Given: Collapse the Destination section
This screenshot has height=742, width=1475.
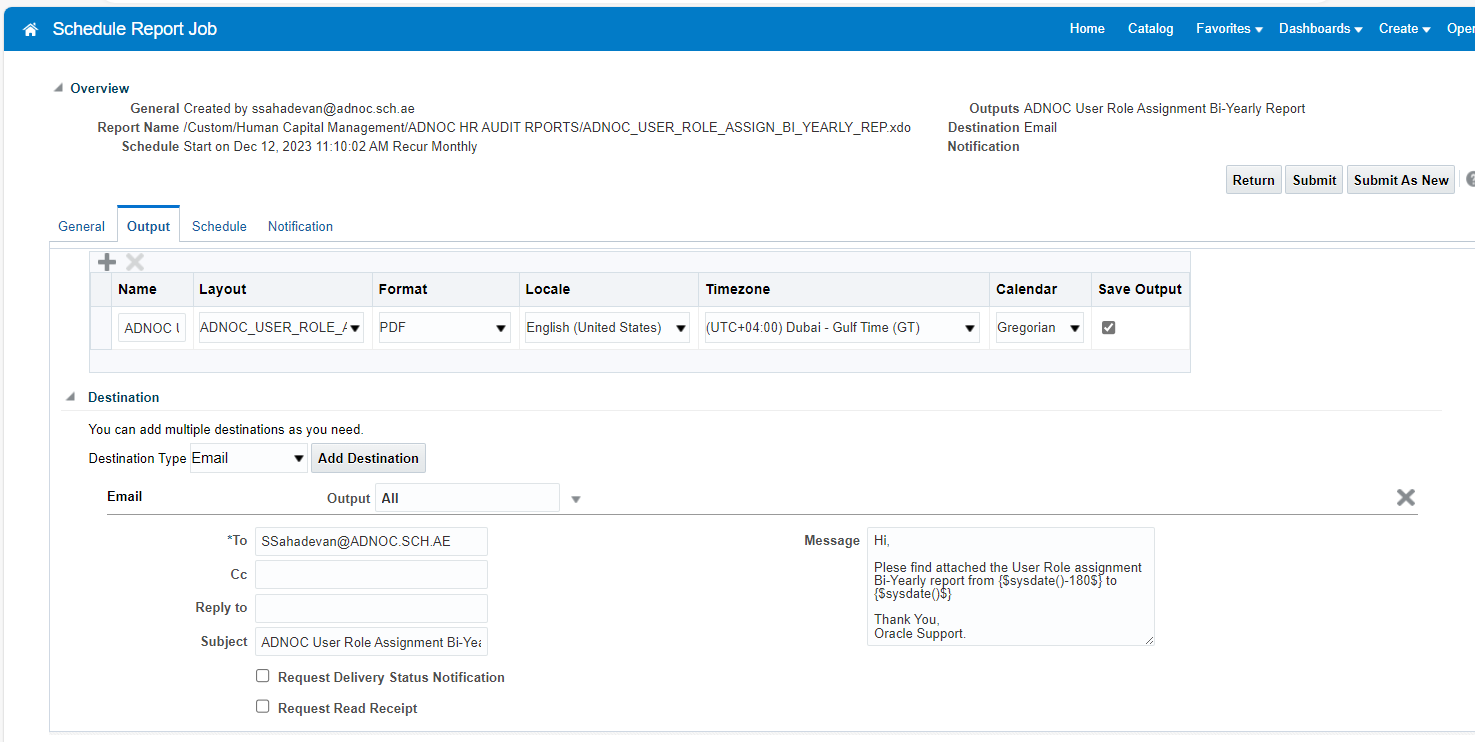Looking at the screenshot, I should (x=70, y=397).
